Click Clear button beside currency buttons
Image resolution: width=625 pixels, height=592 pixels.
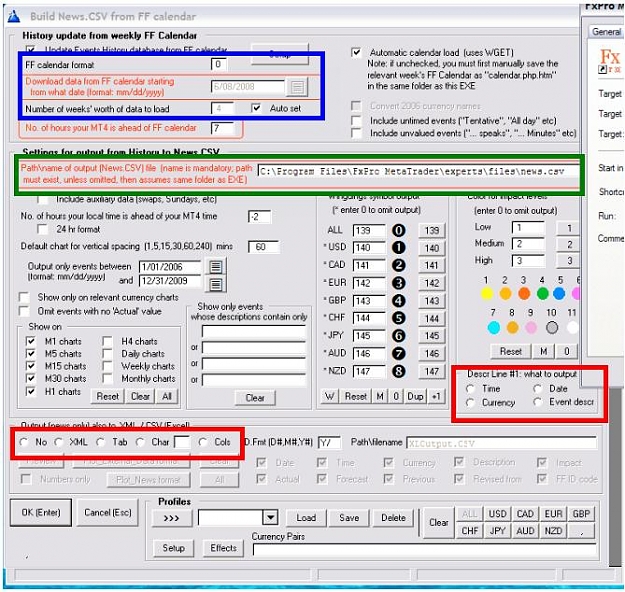coord(438,523)
